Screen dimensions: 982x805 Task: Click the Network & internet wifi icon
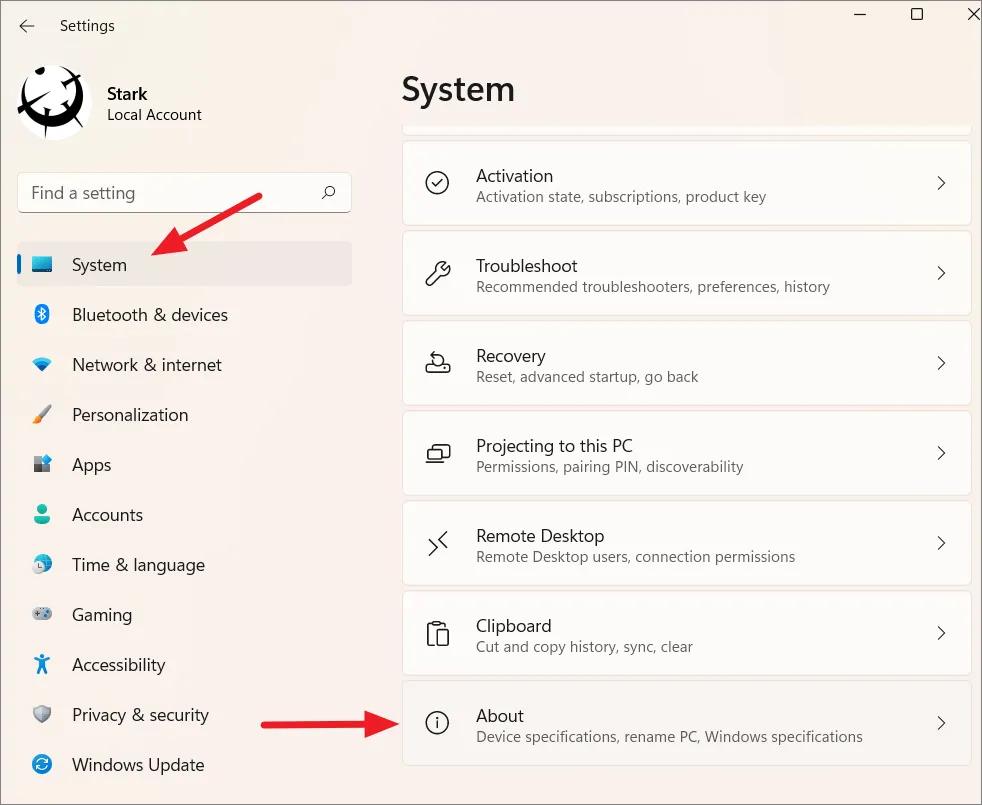tap(42, 364)
